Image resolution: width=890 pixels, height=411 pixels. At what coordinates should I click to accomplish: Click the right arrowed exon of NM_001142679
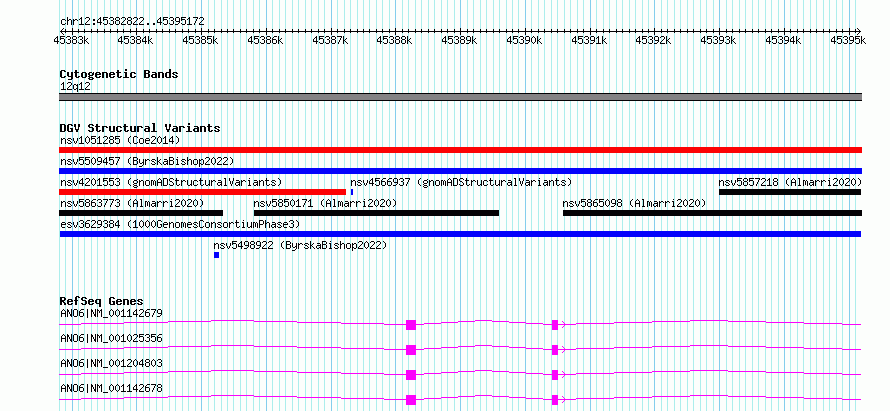pos(557,325)
